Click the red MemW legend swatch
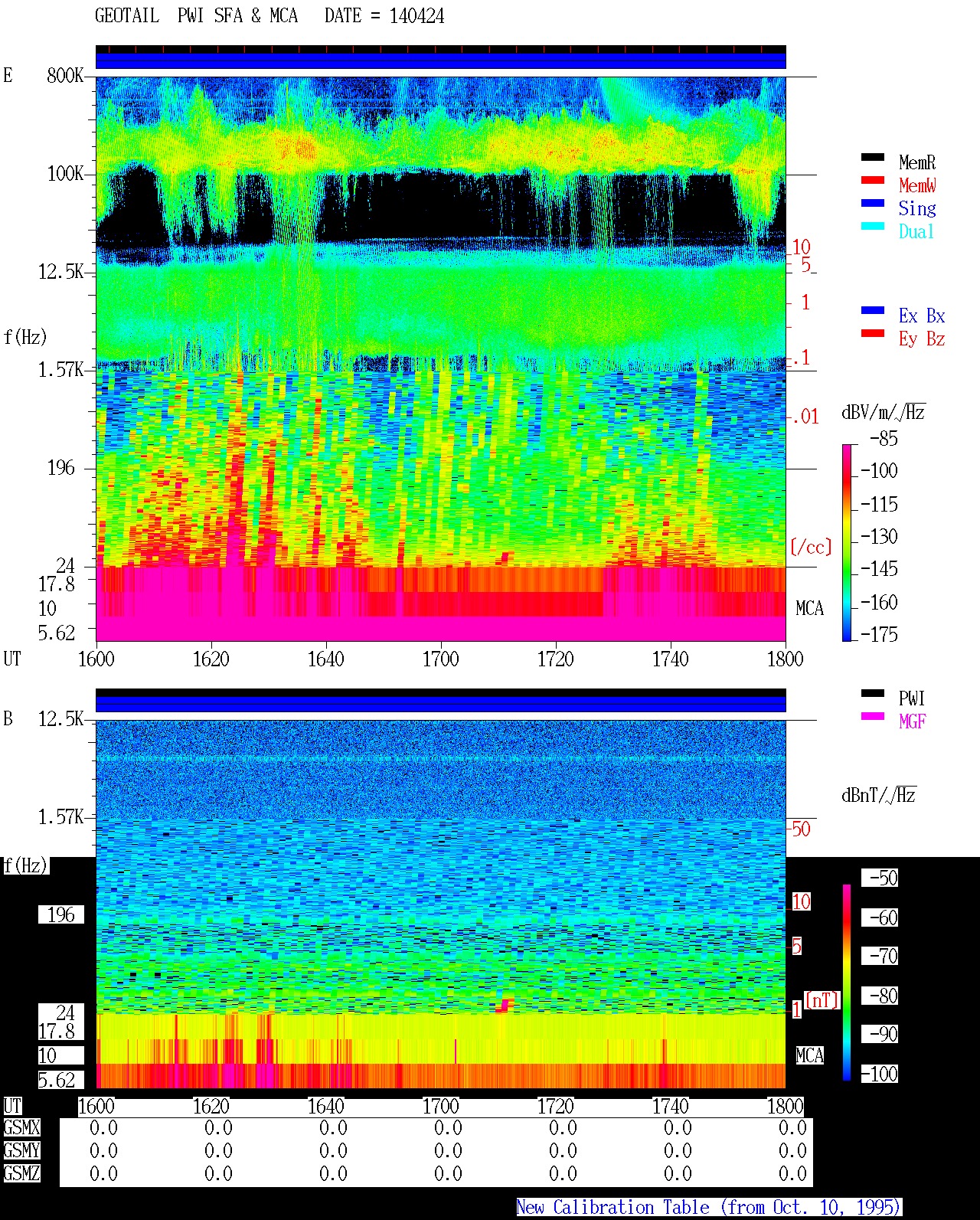This screenshot has height=1220, width=980. (x=873, y=181)
